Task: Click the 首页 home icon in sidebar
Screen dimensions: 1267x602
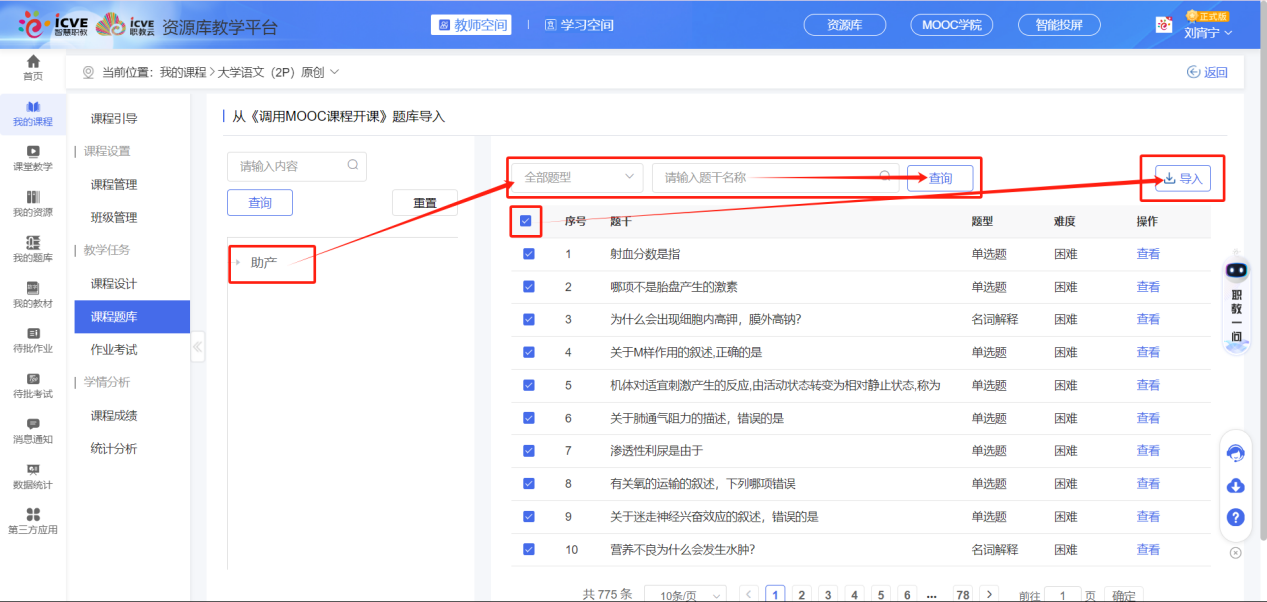Action: 33,62
